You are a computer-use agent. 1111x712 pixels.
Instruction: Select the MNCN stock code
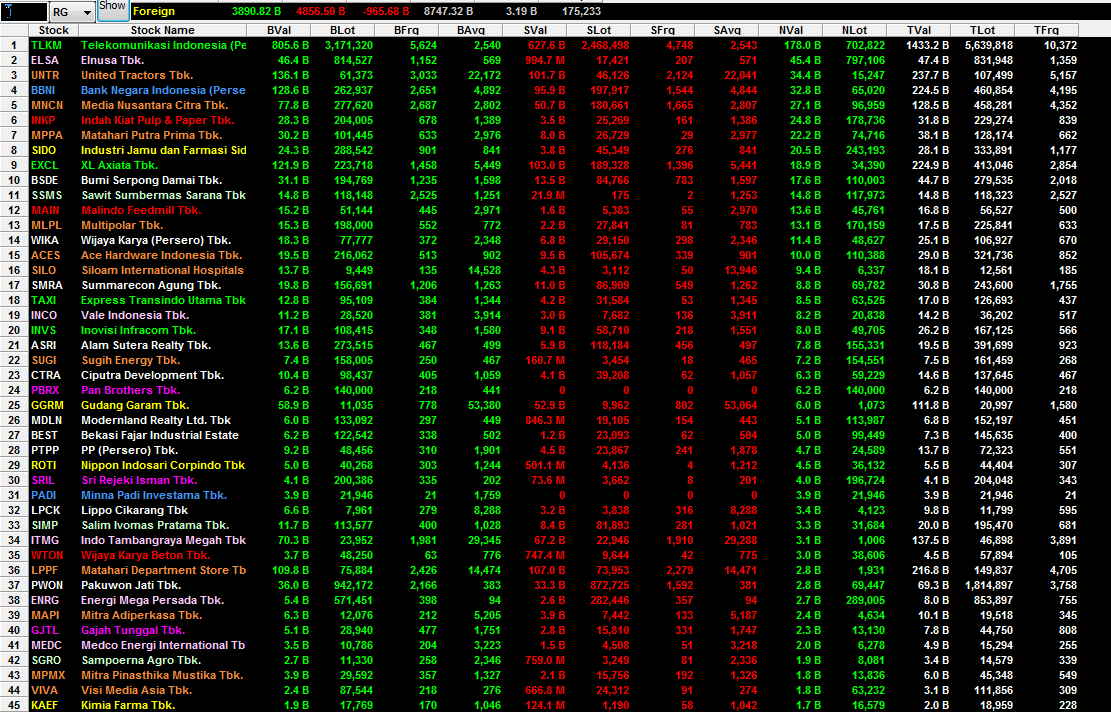coord(47,105)
